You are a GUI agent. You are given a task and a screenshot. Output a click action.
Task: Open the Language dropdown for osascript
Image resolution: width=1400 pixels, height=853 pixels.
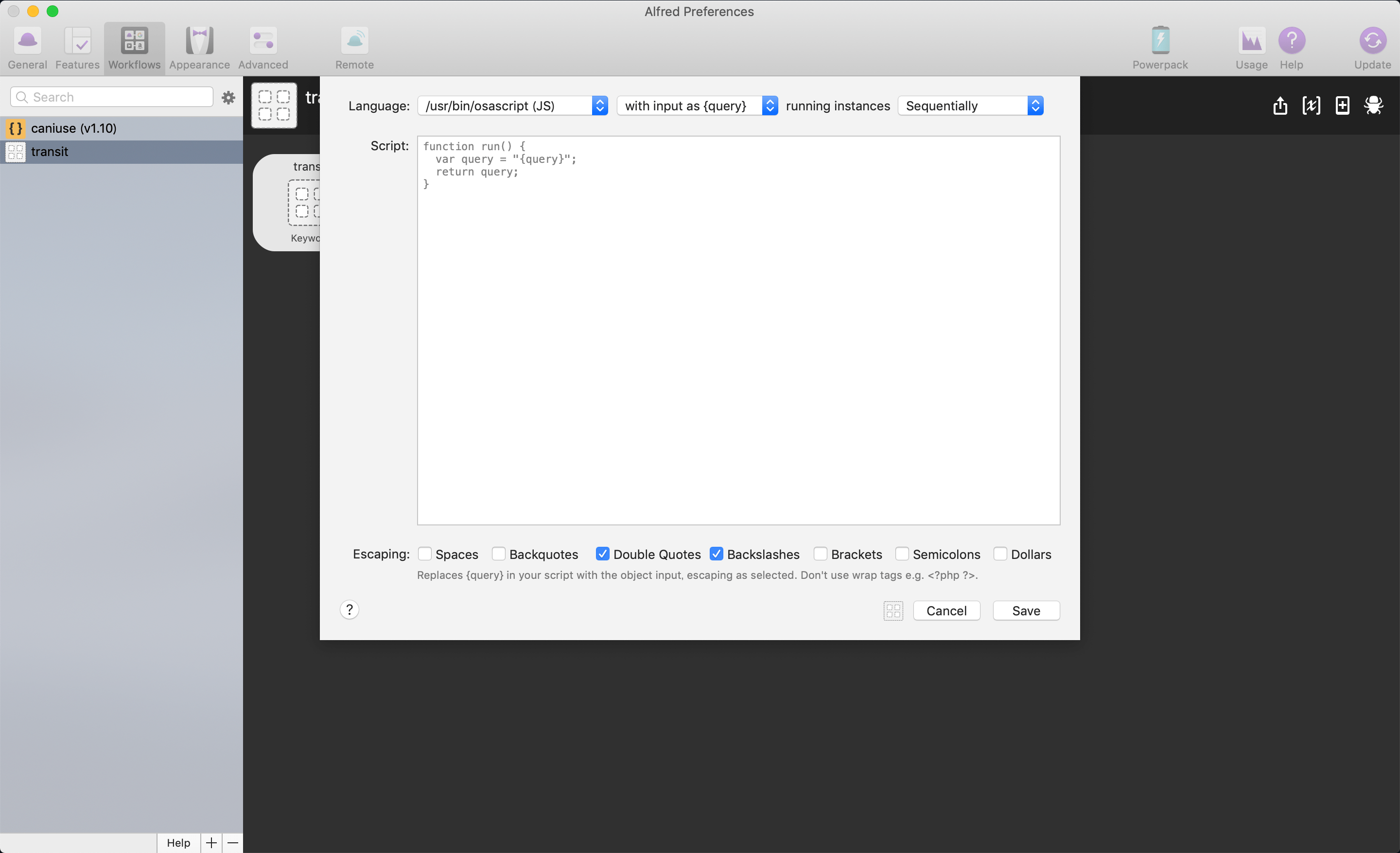[512, 105]
